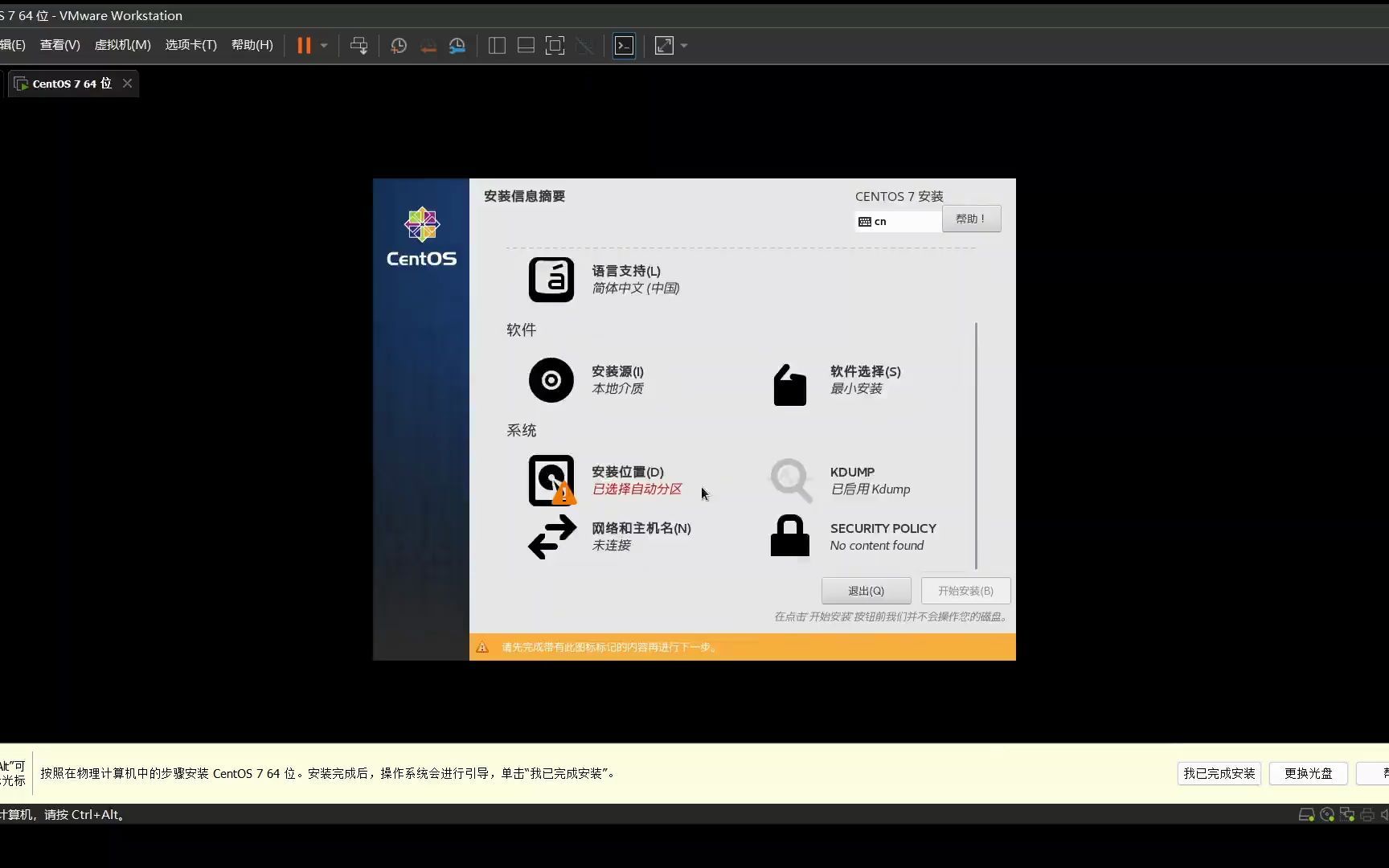Click the hard disk status icon
1389x868 pixels.
click(x=1305, y=813)
